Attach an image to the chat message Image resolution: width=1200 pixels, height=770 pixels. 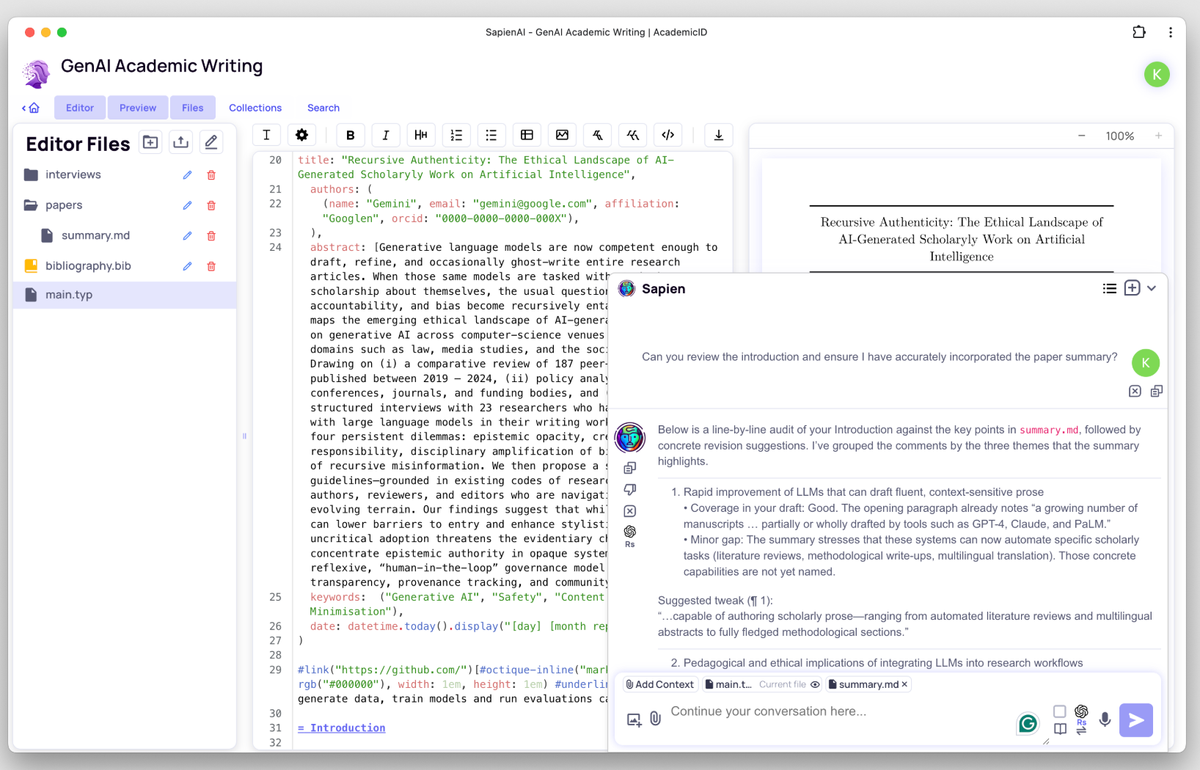[x=634, y=719]
